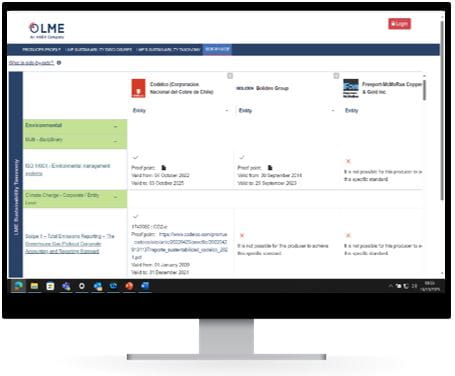Viewport: 455px width, 376px height.
Task: Click the Freeport-McMoRan company logo
Action: coord(351,88)
